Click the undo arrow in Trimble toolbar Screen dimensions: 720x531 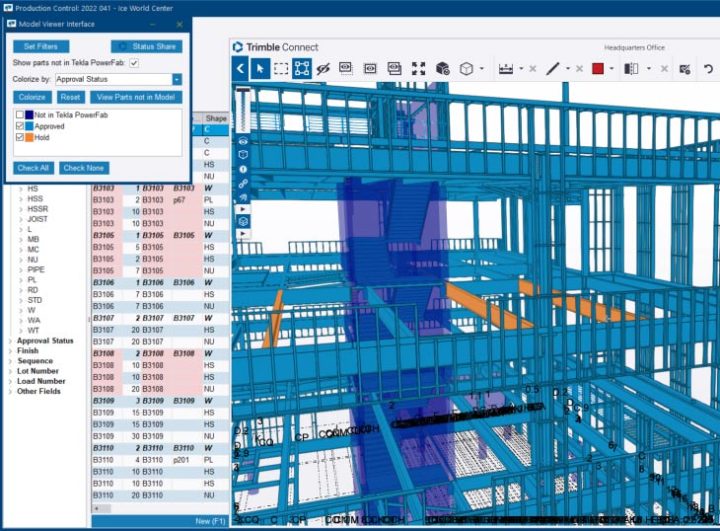click(x=708, y=69)
